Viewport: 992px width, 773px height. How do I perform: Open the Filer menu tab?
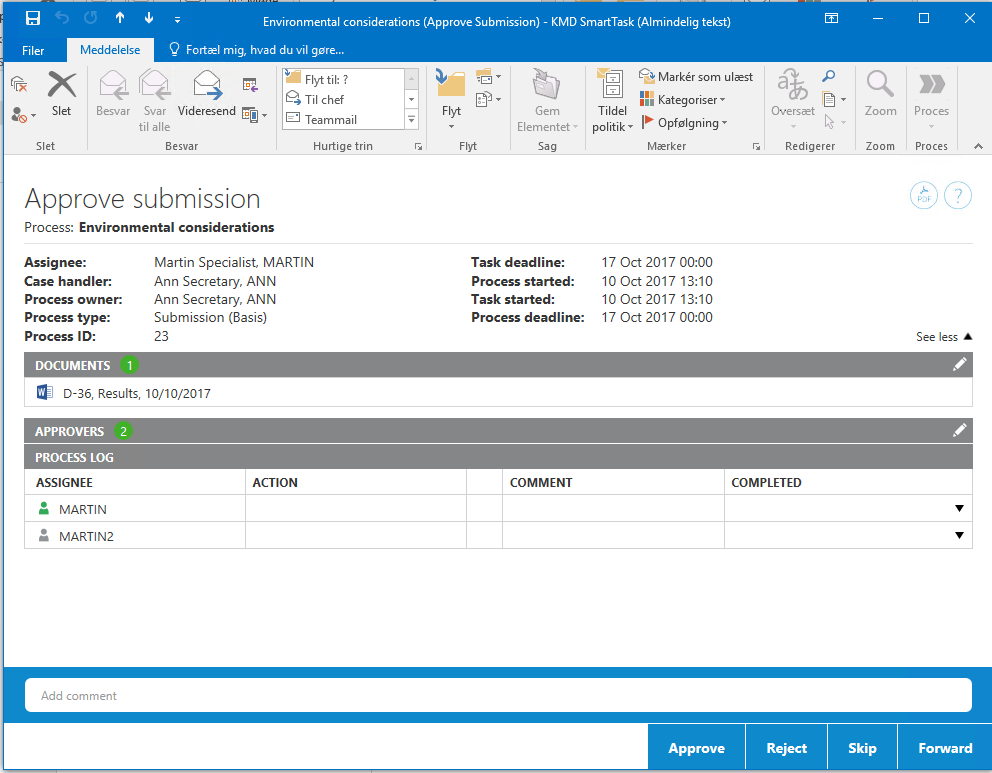(x=33, y=50)
